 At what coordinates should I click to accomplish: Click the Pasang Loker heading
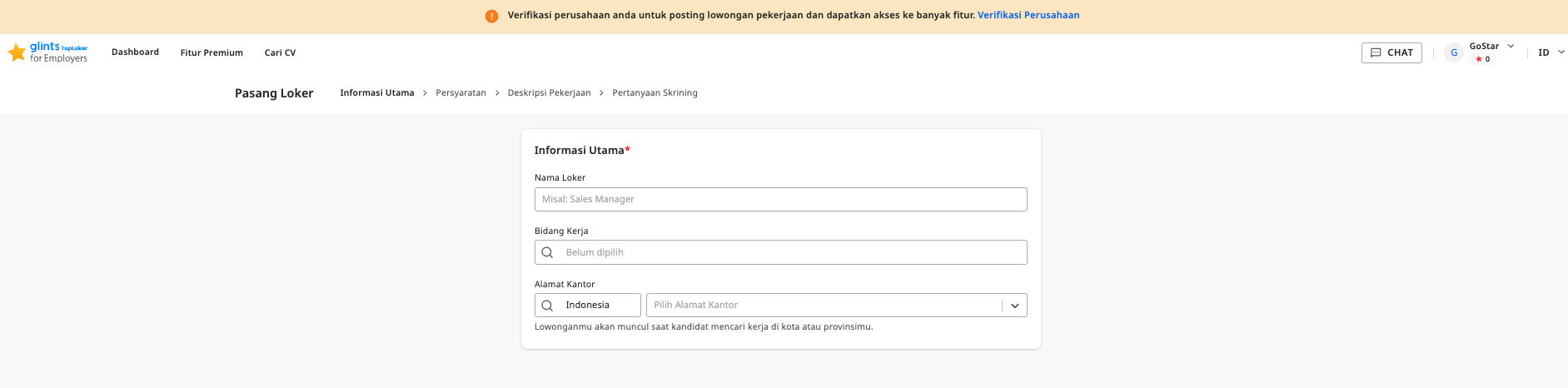[274, 93]
